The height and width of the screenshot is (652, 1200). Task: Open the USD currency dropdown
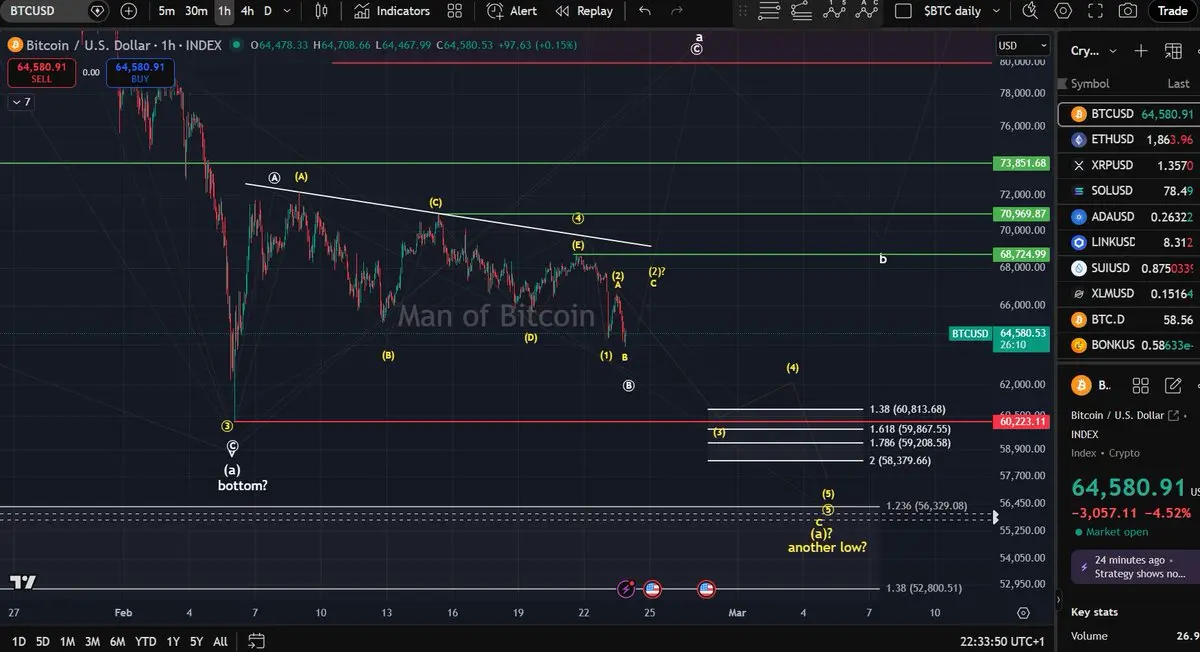(1022, 45)
